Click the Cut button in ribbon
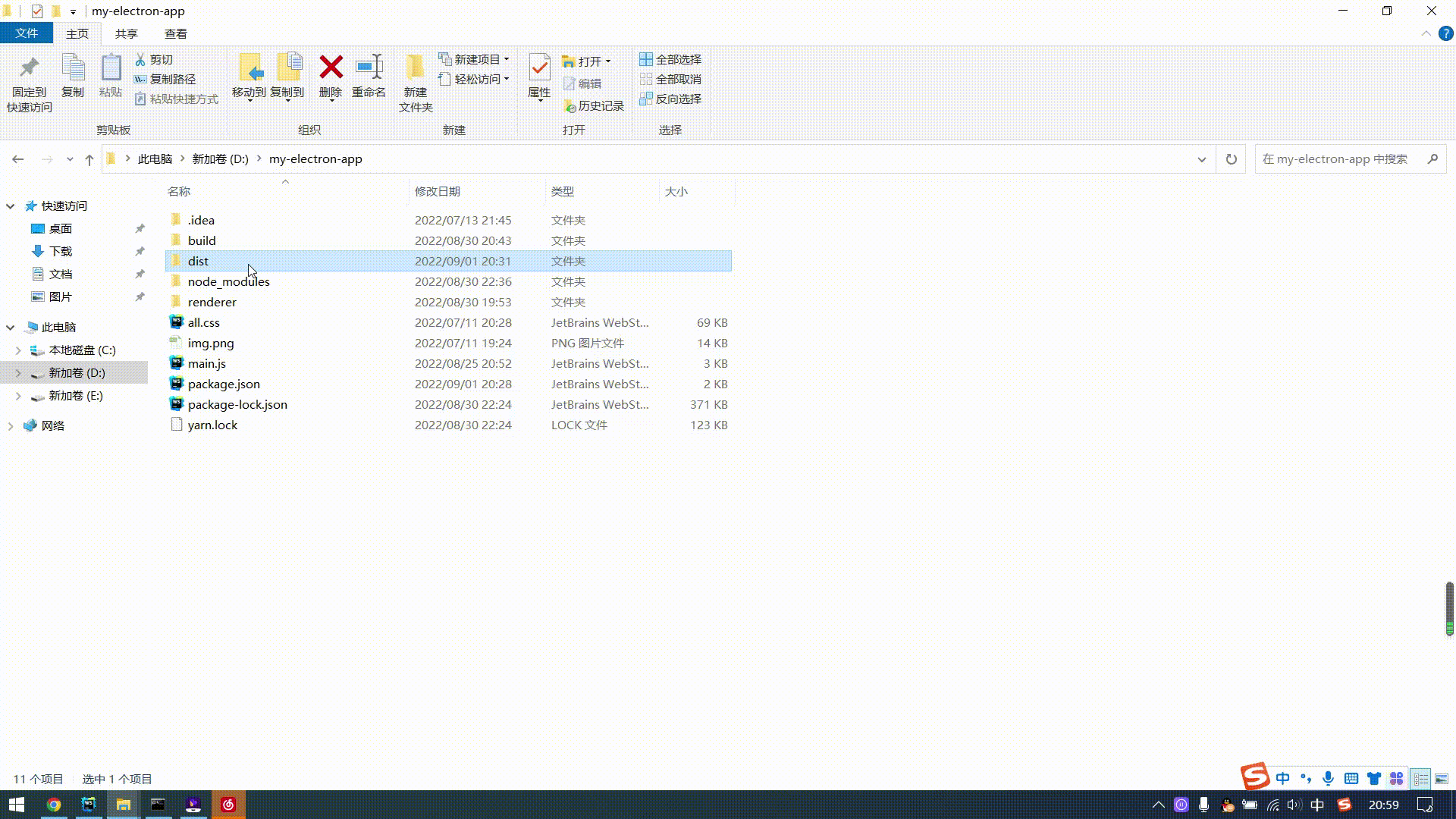This screenshot has width=1456, height=819. 154,59
